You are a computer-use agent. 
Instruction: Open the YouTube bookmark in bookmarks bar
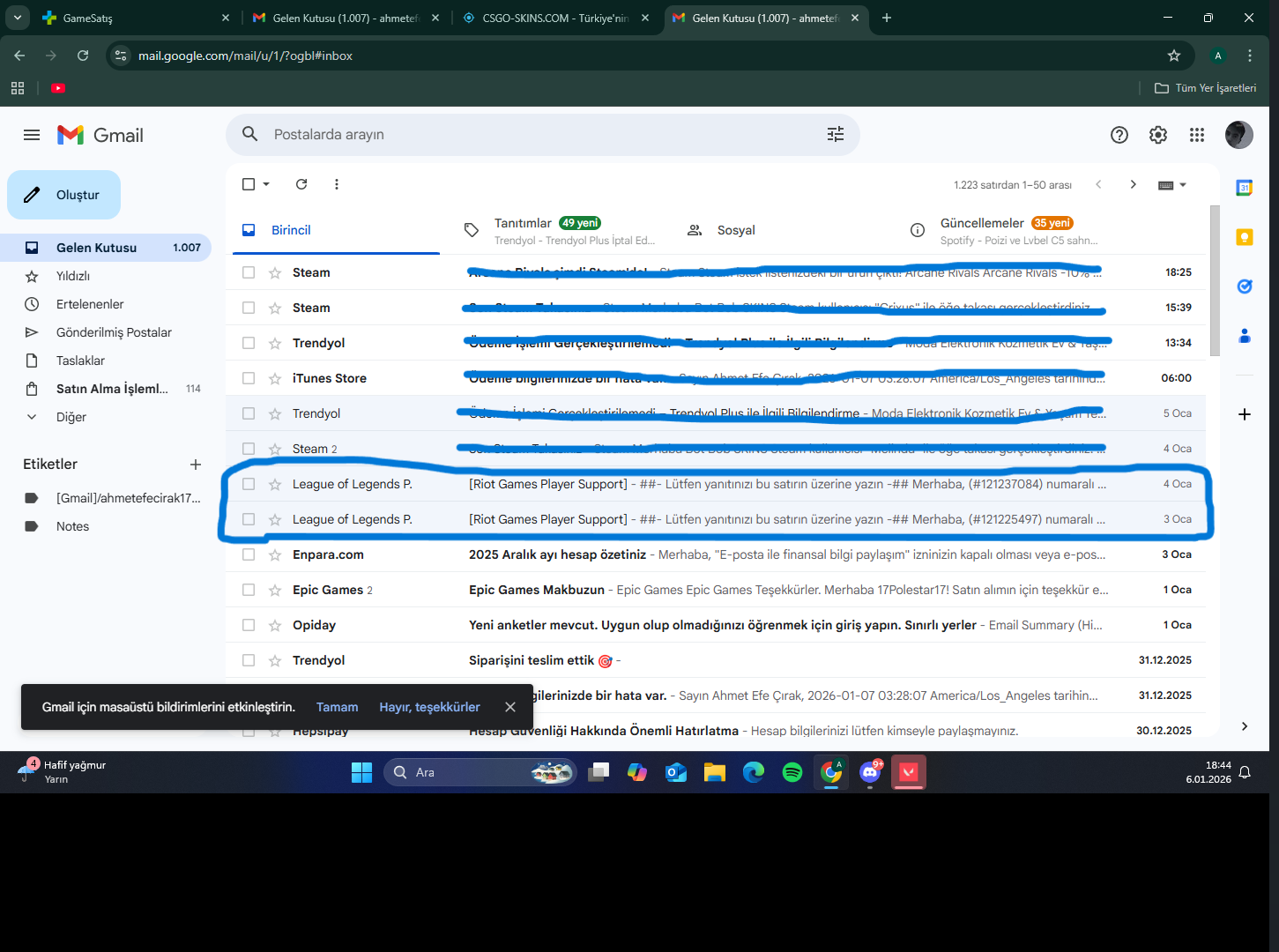pos(58,88)
